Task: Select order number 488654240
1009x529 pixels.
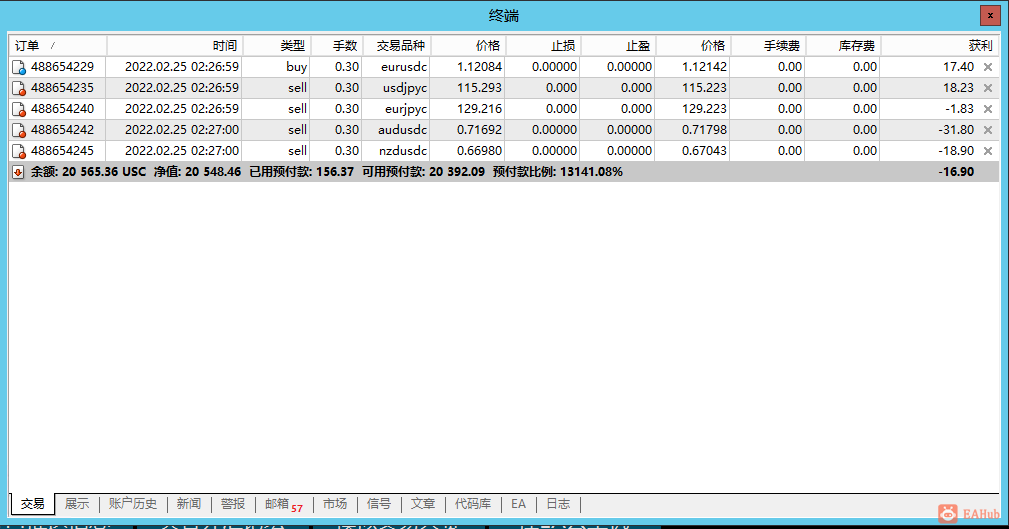Action: click(62, 109)
